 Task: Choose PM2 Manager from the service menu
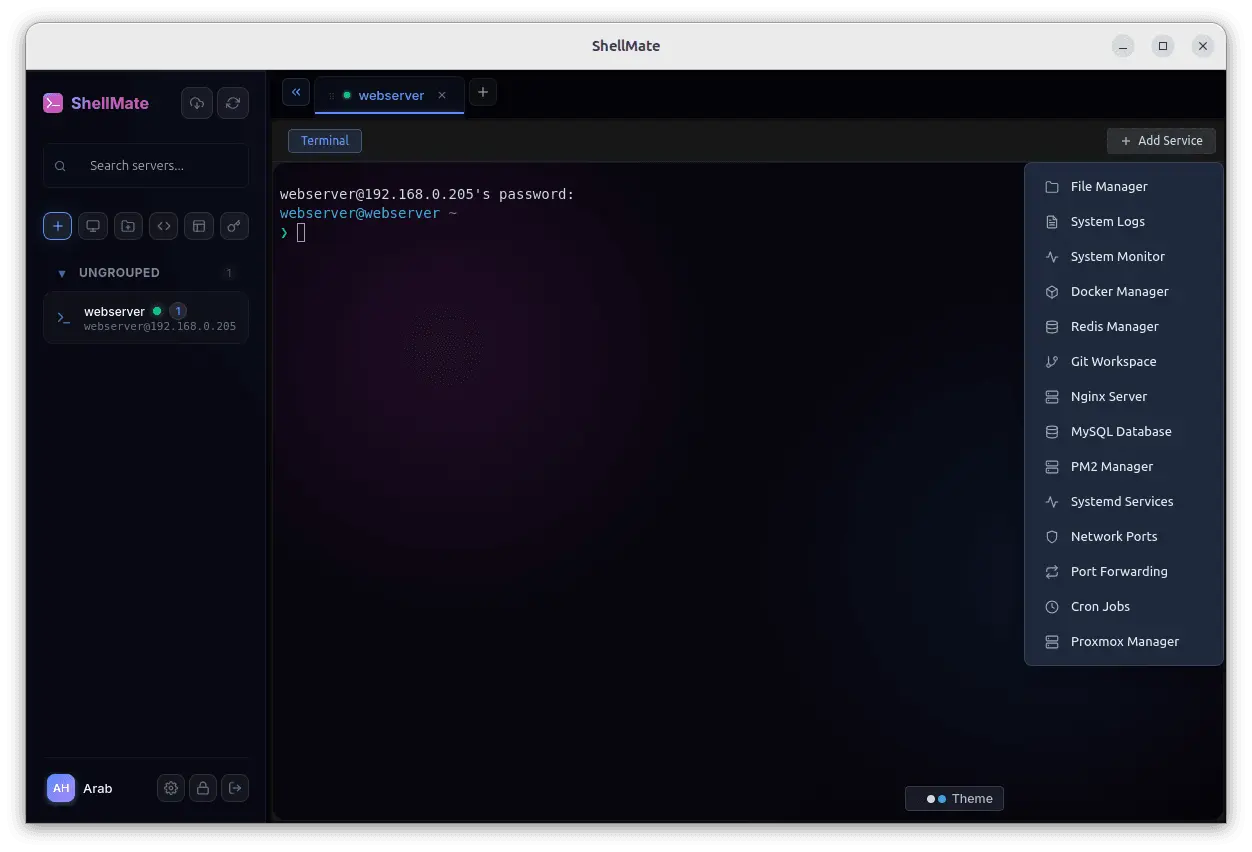pos(1124,467)
